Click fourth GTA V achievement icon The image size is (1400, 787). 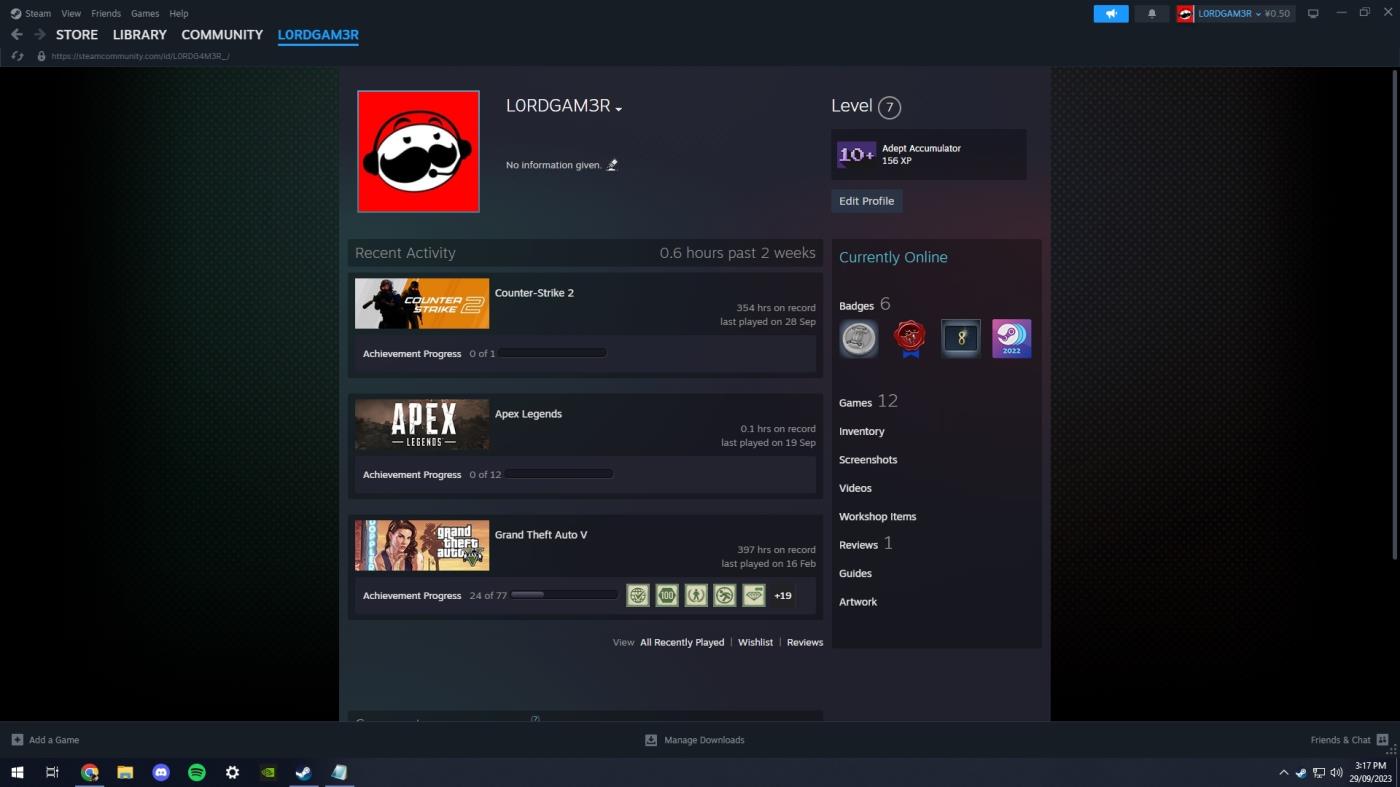725,596
